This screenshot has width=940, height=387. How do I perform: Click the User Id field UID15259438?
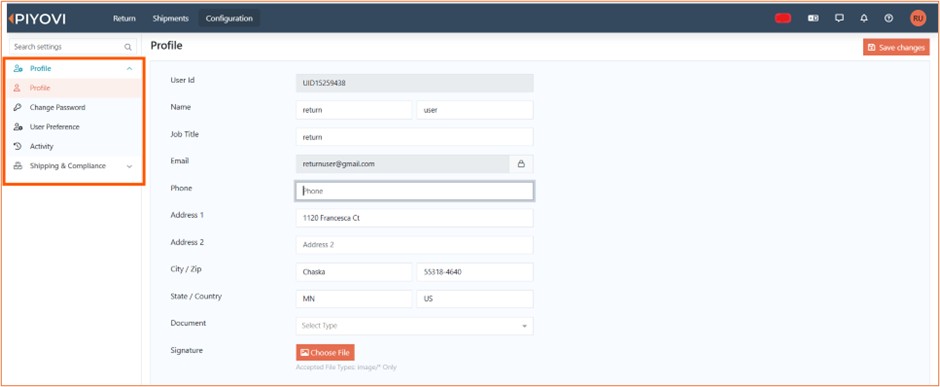[414, 83]
